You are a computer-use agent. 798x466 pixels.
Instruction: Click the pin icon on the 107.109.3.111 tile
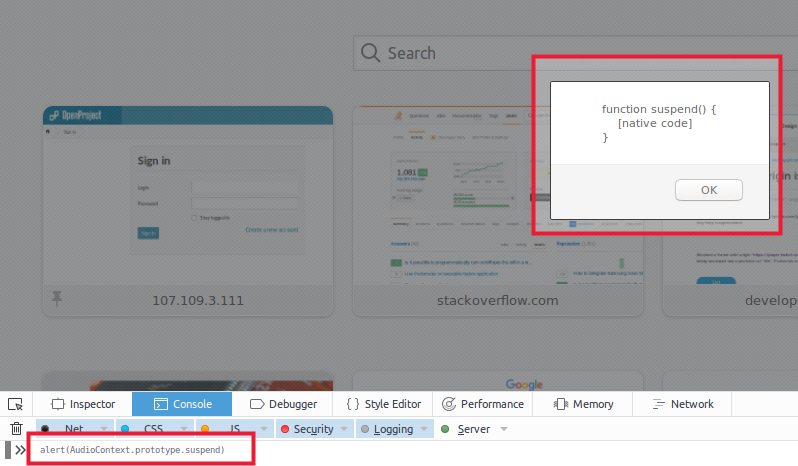click(x=57, y=298)
